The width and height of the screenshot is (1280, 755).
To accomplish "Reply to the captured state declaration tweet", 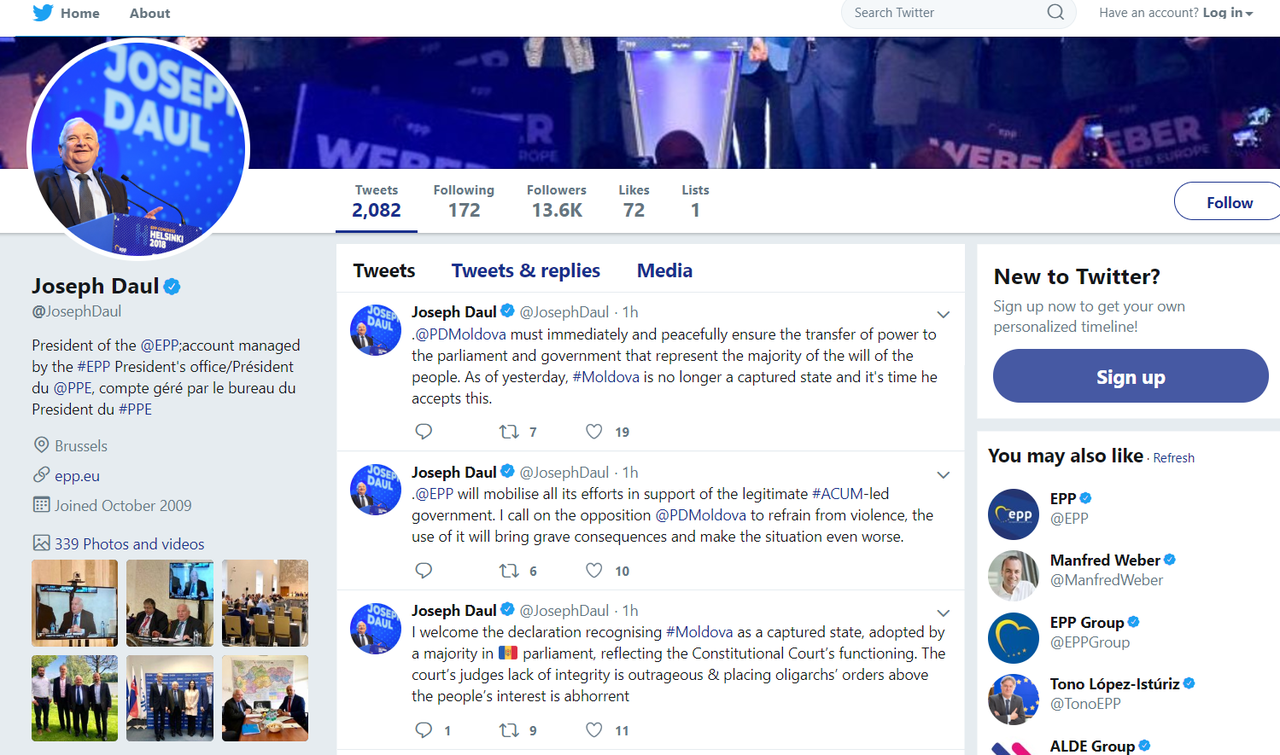I will click(424, 730).
